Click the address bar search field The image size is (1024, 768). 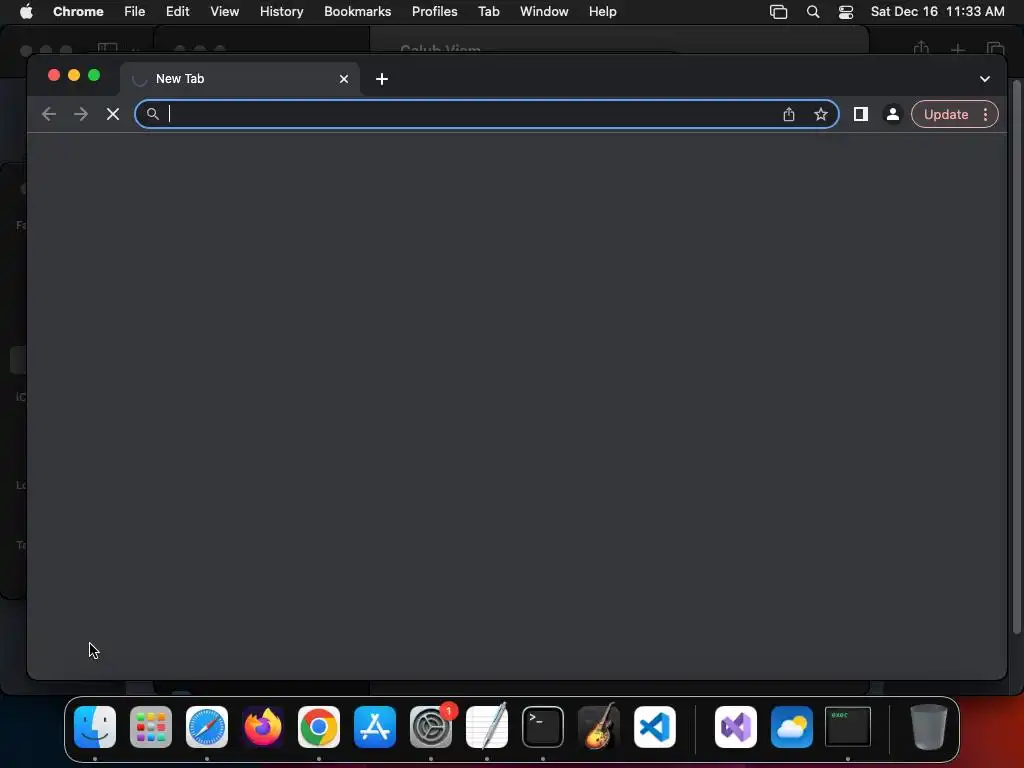[487, 114]
